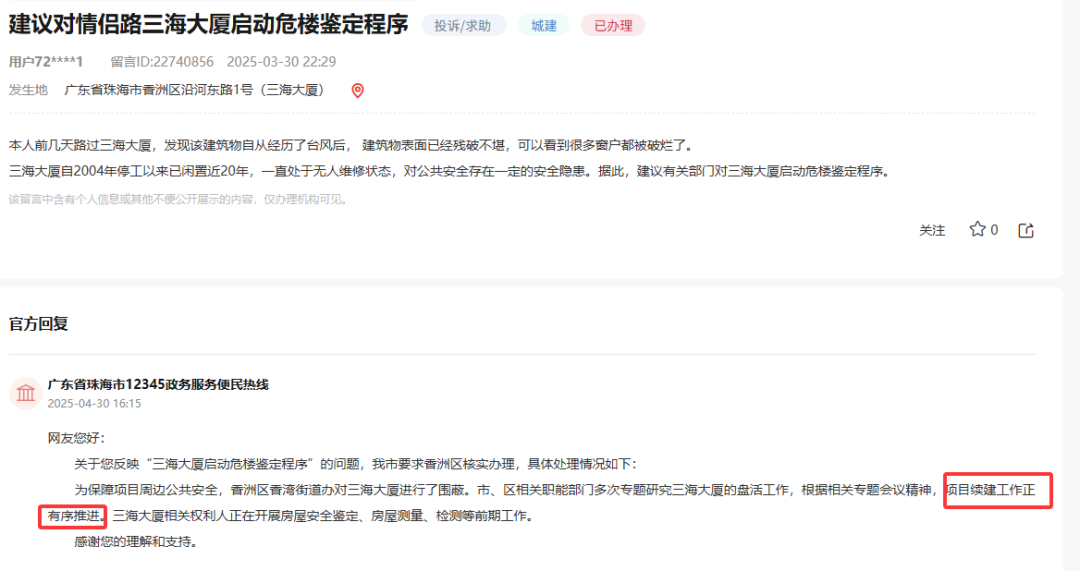Viewport: 1080px width, 571px height.
Task: Click the red location pin icon
Action: (x=357, y=90)
